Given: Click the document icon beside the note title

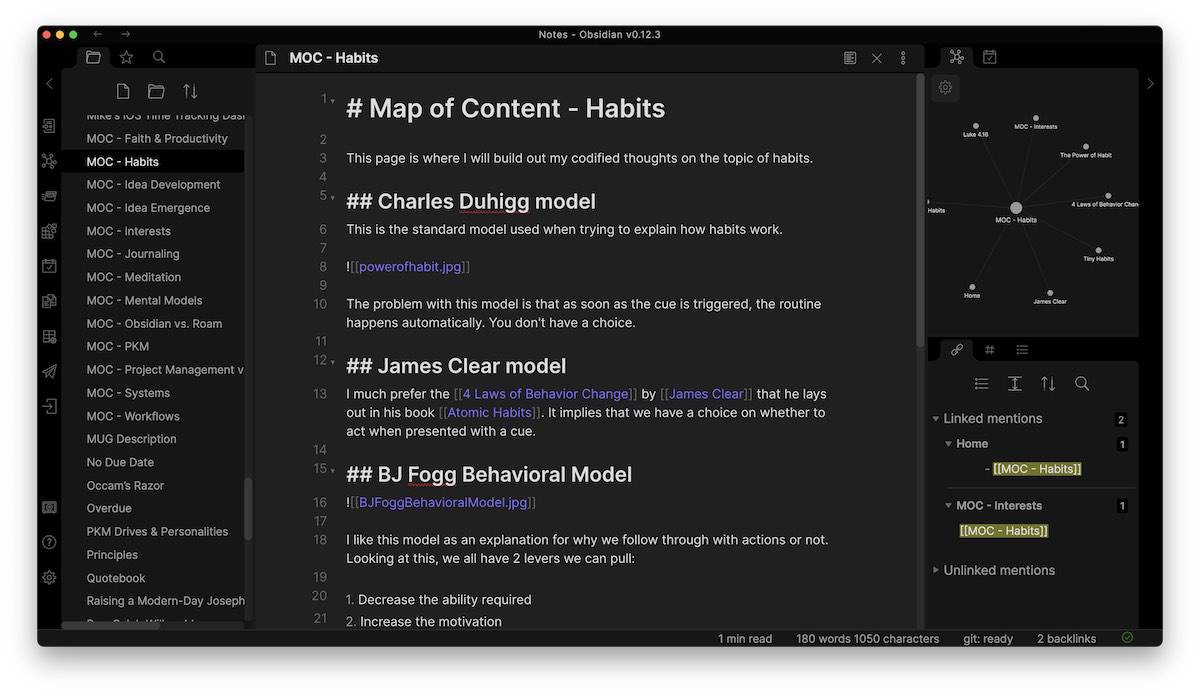Looking at the screenshot, I should point(270,58).
